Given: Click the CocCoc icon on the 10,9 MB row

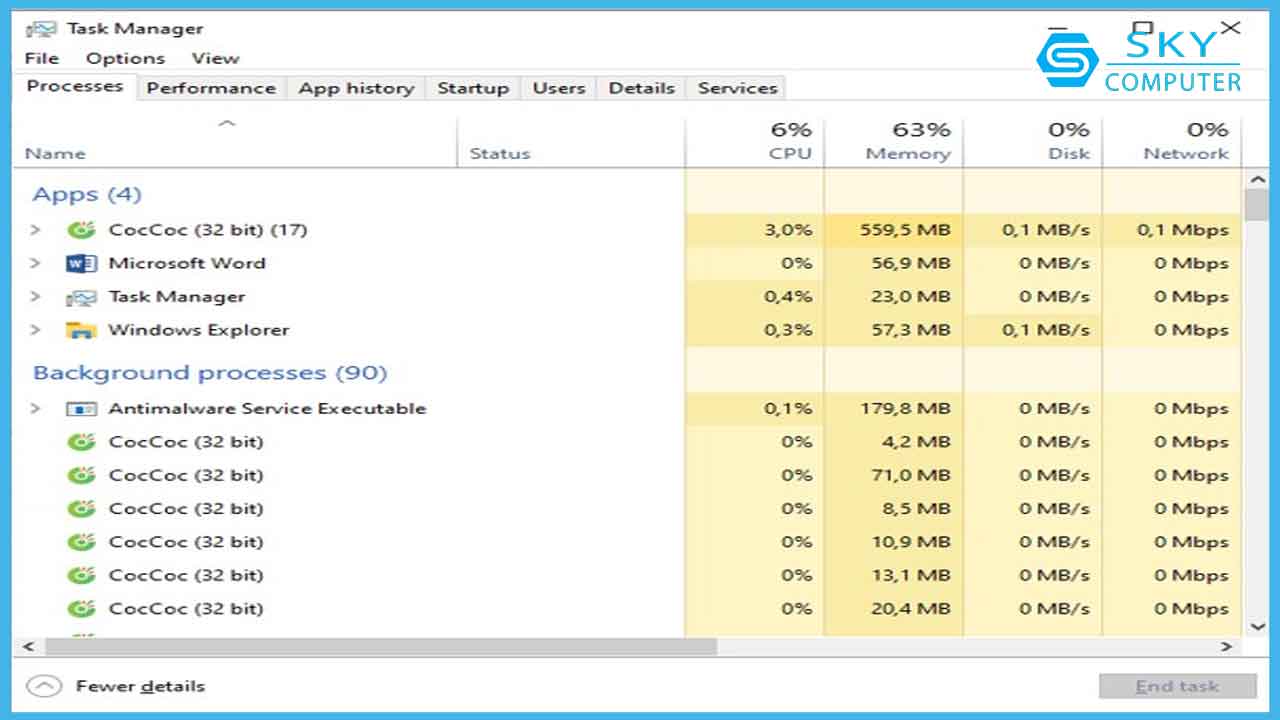Looking at the screenshot, I should click(81, 542).
